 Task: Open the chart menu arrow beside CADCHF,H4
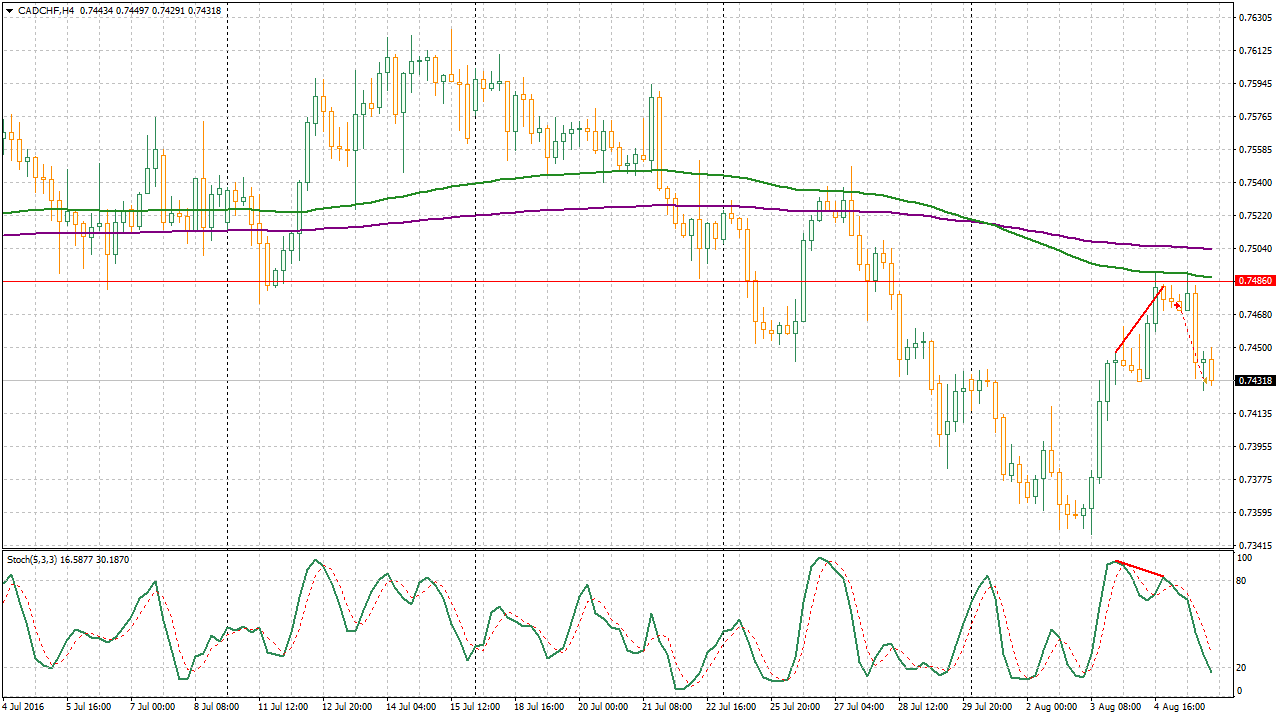tap(8, 10)
